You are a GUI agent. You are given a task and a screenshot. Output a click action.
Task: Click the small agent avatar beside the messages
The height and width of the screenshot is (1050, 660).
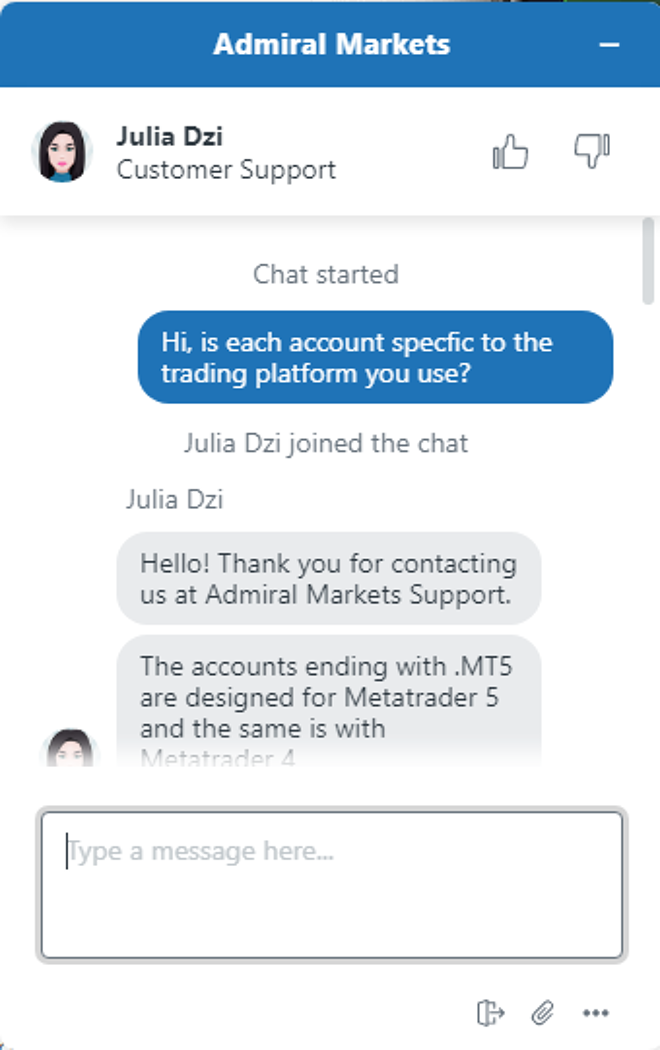(x=68, y=748)
